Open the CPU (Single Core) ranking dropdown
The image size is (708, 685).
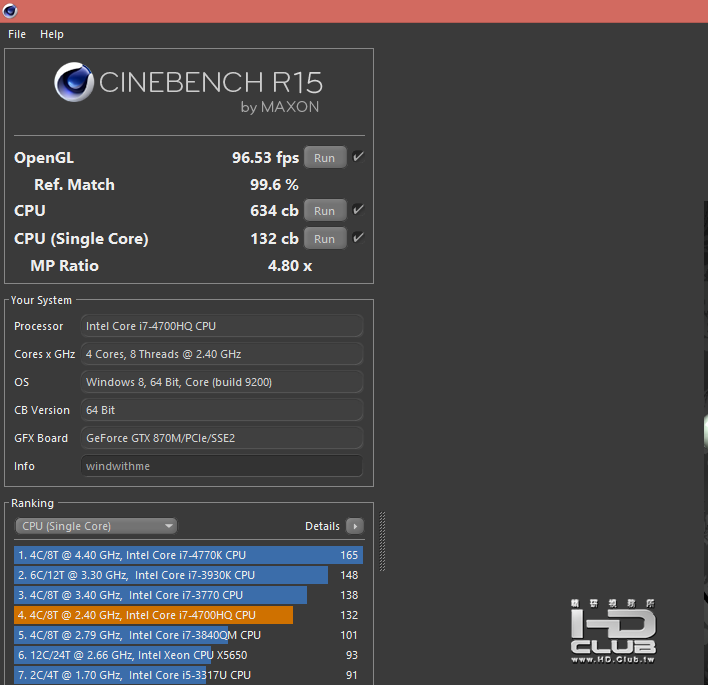[x=96, y=526]
